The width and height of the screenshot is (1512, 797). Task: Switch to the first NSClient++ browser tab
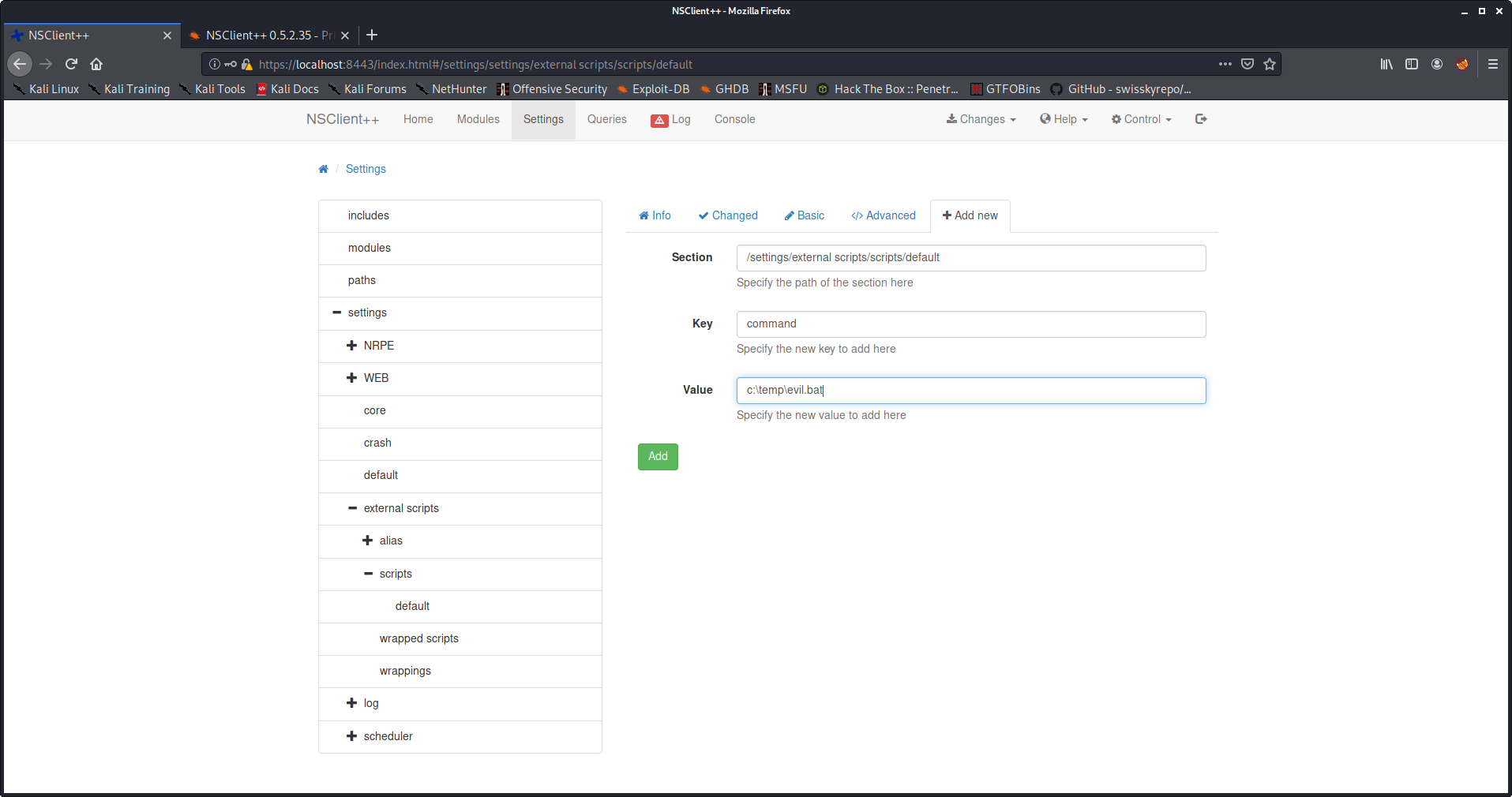[x=92, y=36]
